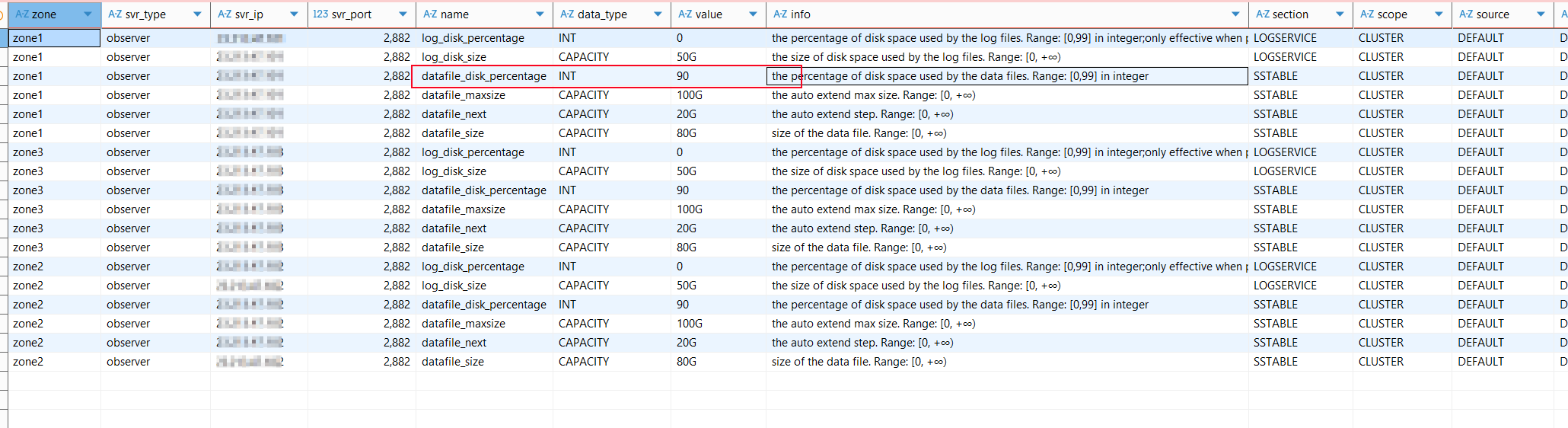The width and height of the screenshot is (1568, 428).
Task: Open the value column filter arrow
Action: [754, 14]
